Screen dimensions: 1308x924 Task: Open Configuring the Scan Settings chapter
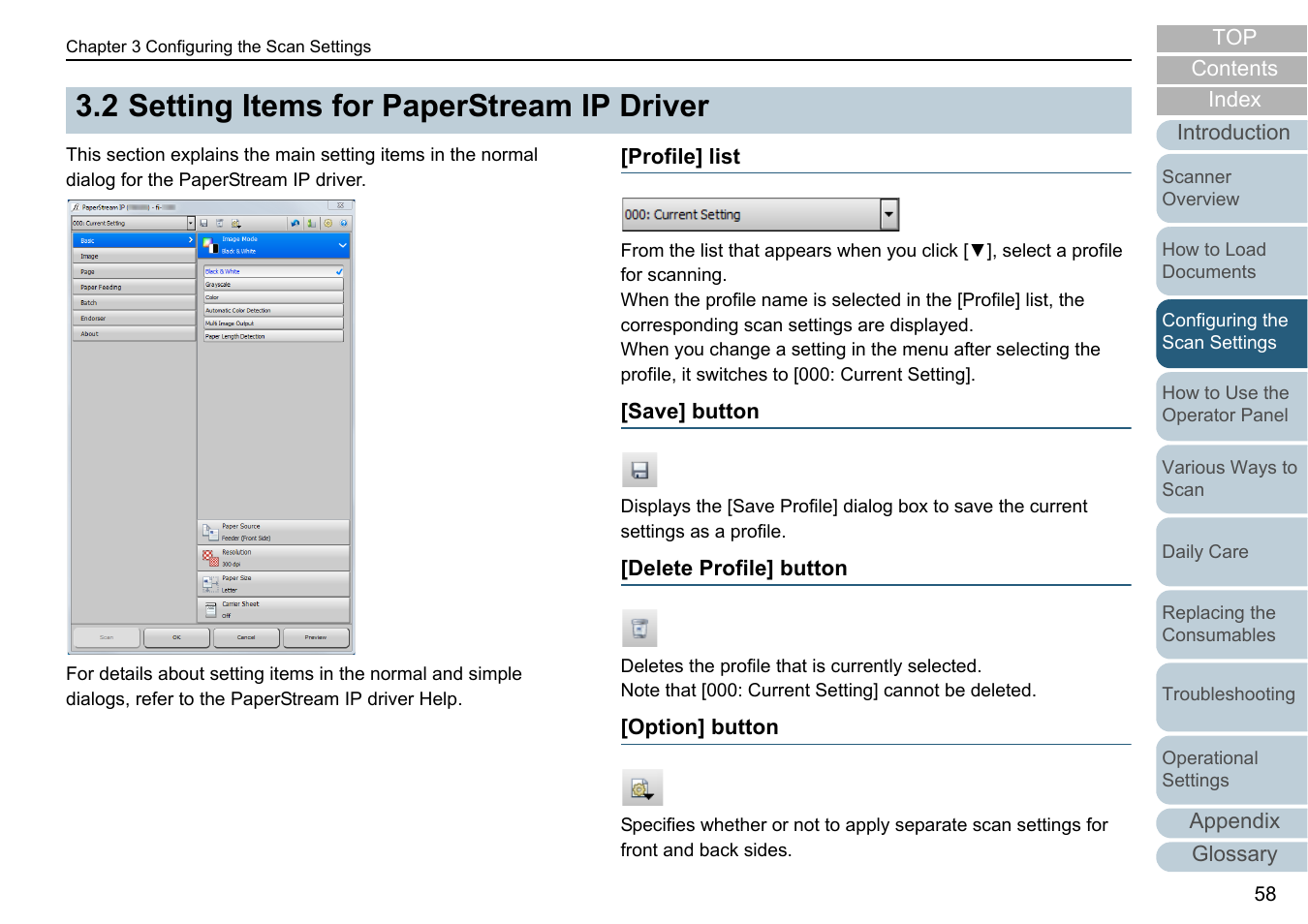pos(1232,332)
